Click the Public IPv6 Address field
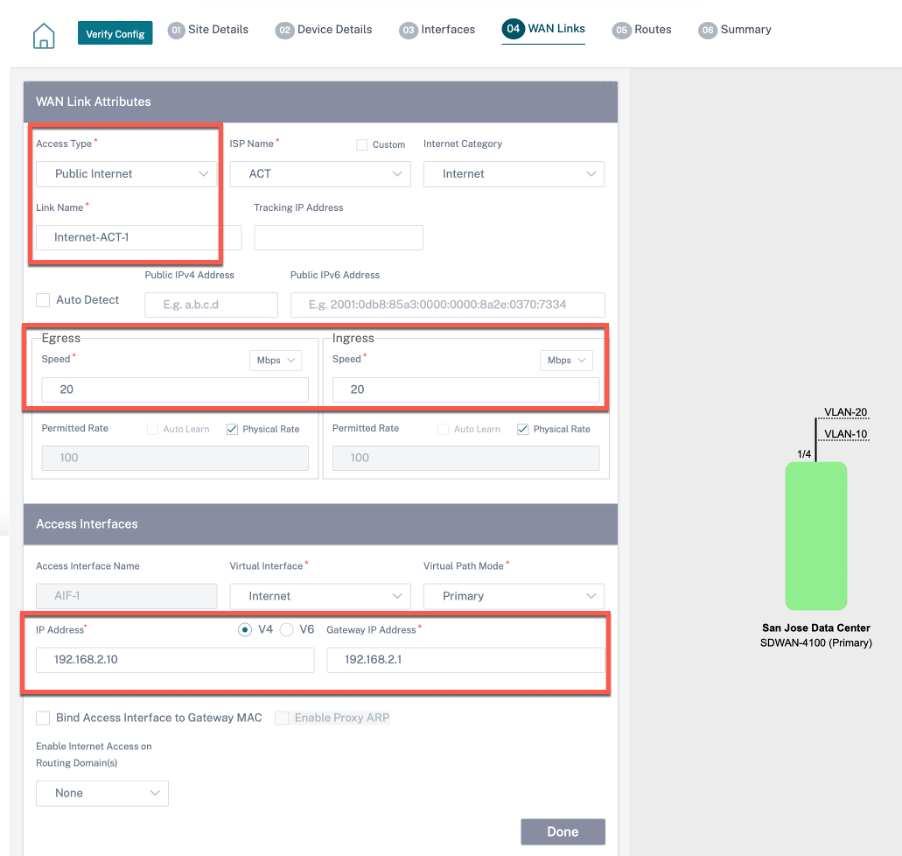 (448, 304)
